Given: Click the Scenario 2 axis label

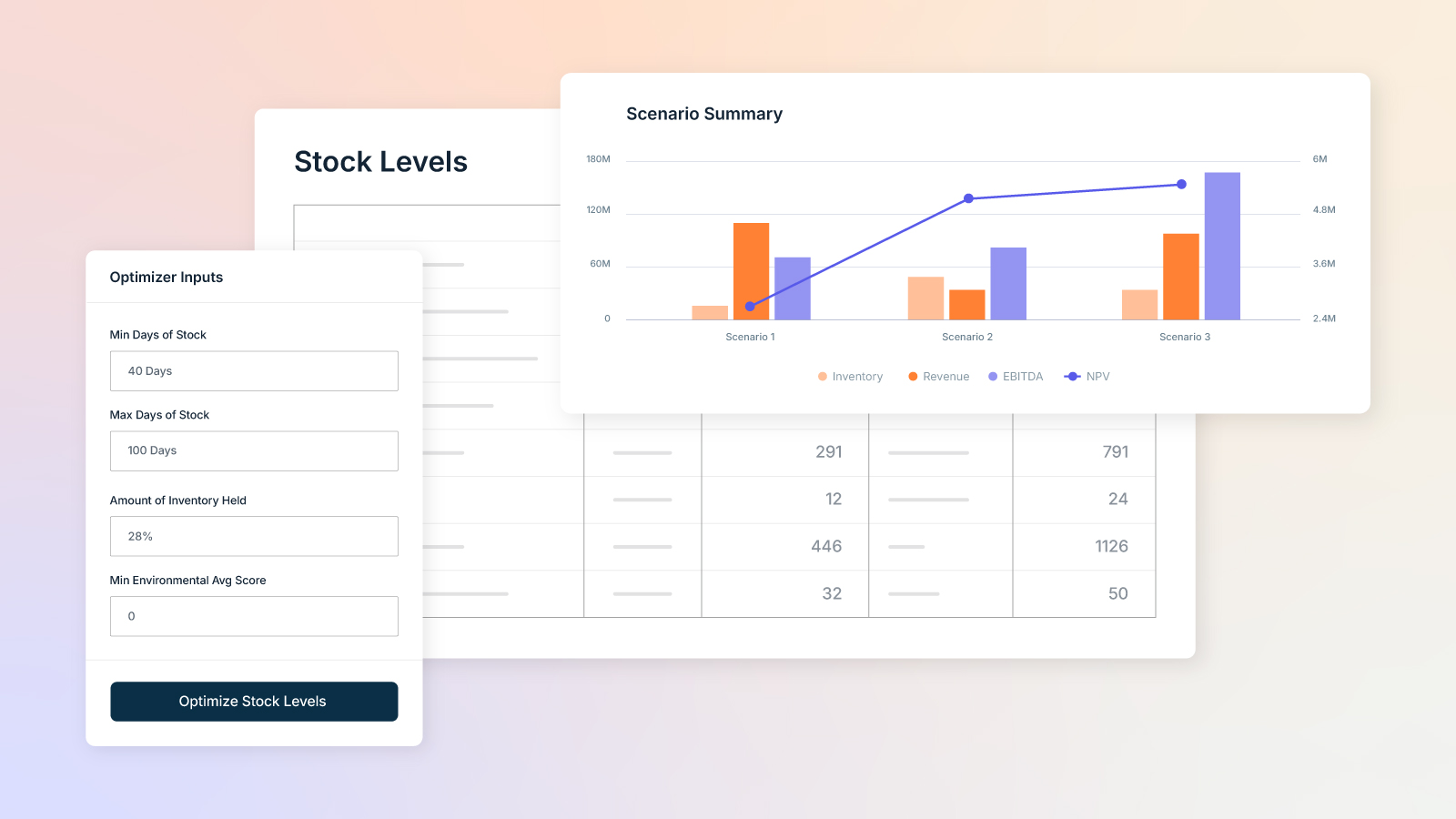Looking at the screenshot, I should pos(967,338).
